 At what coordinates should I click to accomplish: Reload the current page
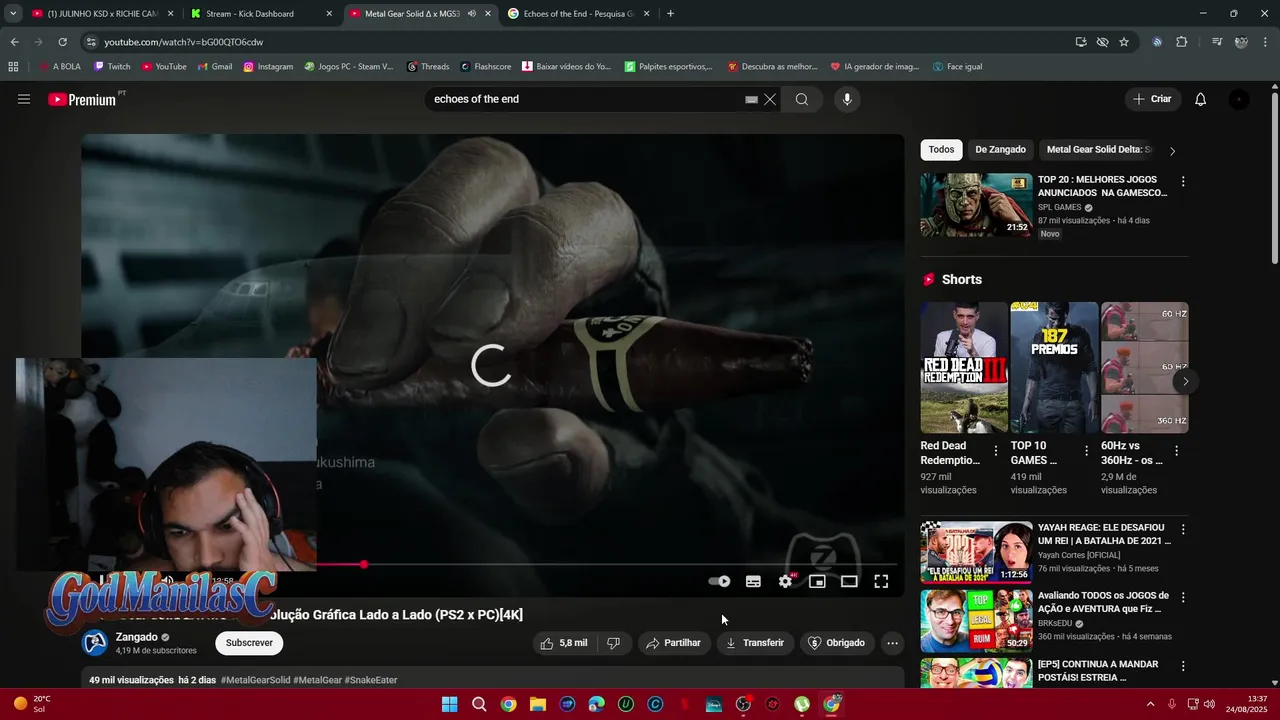tap(62, 42)
